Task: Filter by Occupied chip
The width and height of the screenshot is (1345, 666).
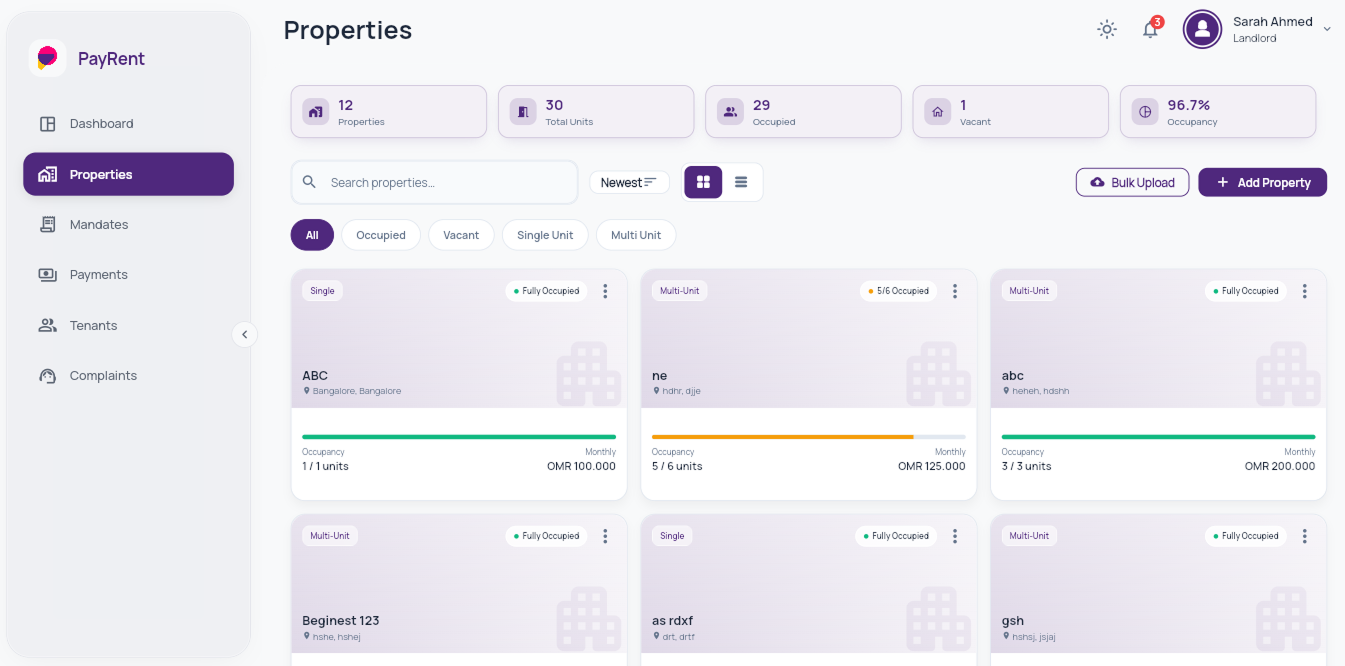Action: 381,235
